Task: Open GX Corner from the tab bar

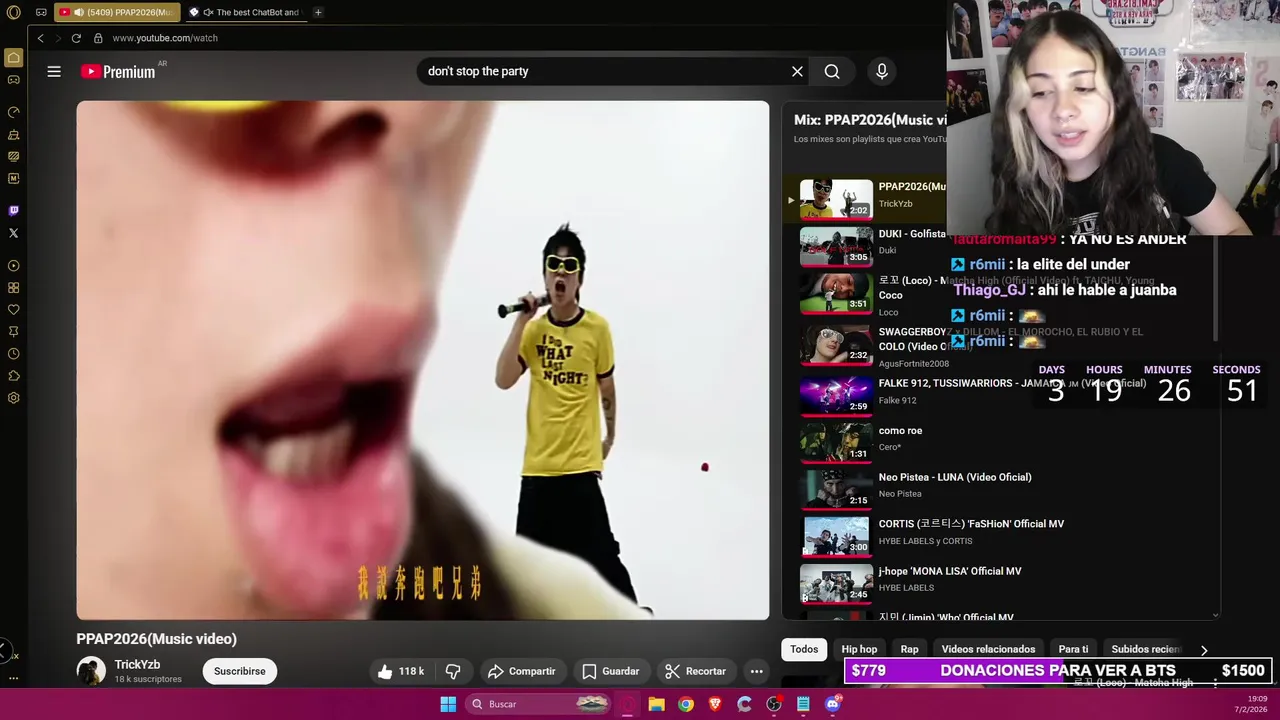Action: pyautogui.click(x=41, y=12)
